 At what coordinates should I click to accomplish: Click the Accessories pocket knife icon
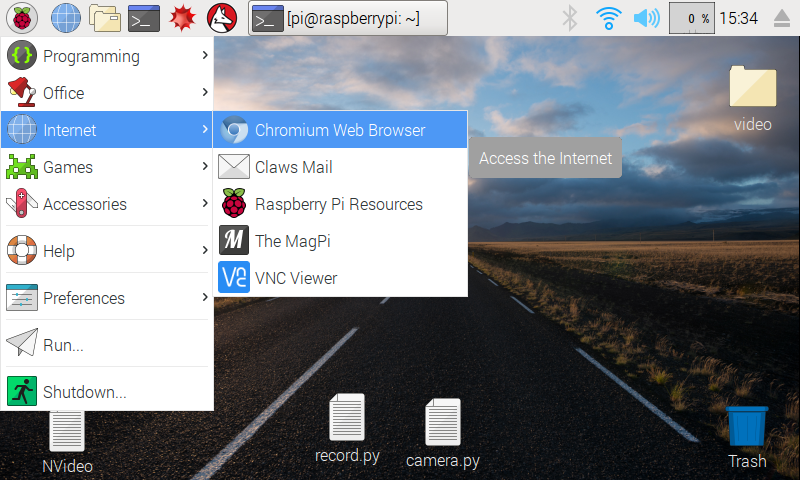(x=22, y=204)
